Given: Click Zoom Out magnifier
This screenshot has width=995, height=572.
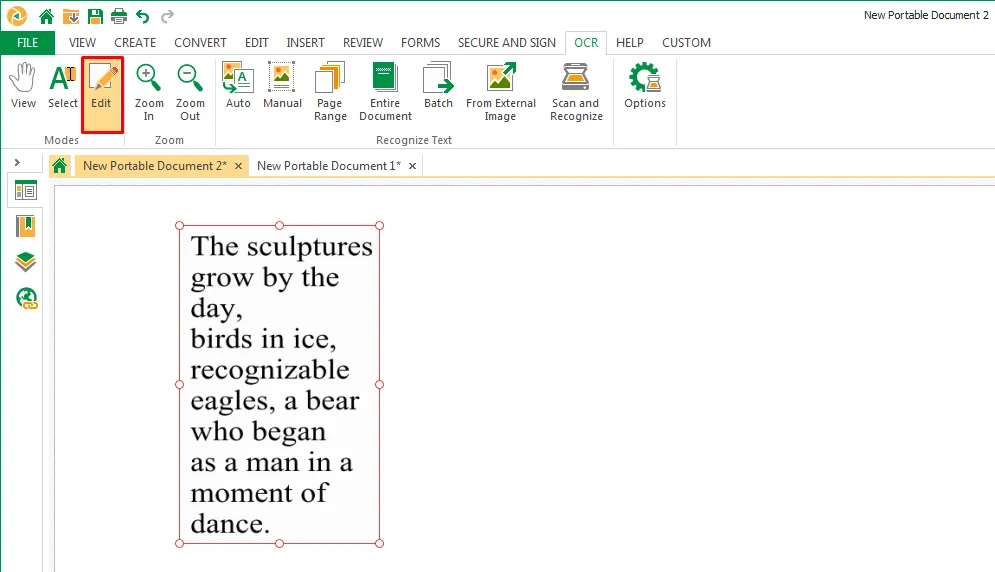Looking at the screenshot, I should point(190,92).
